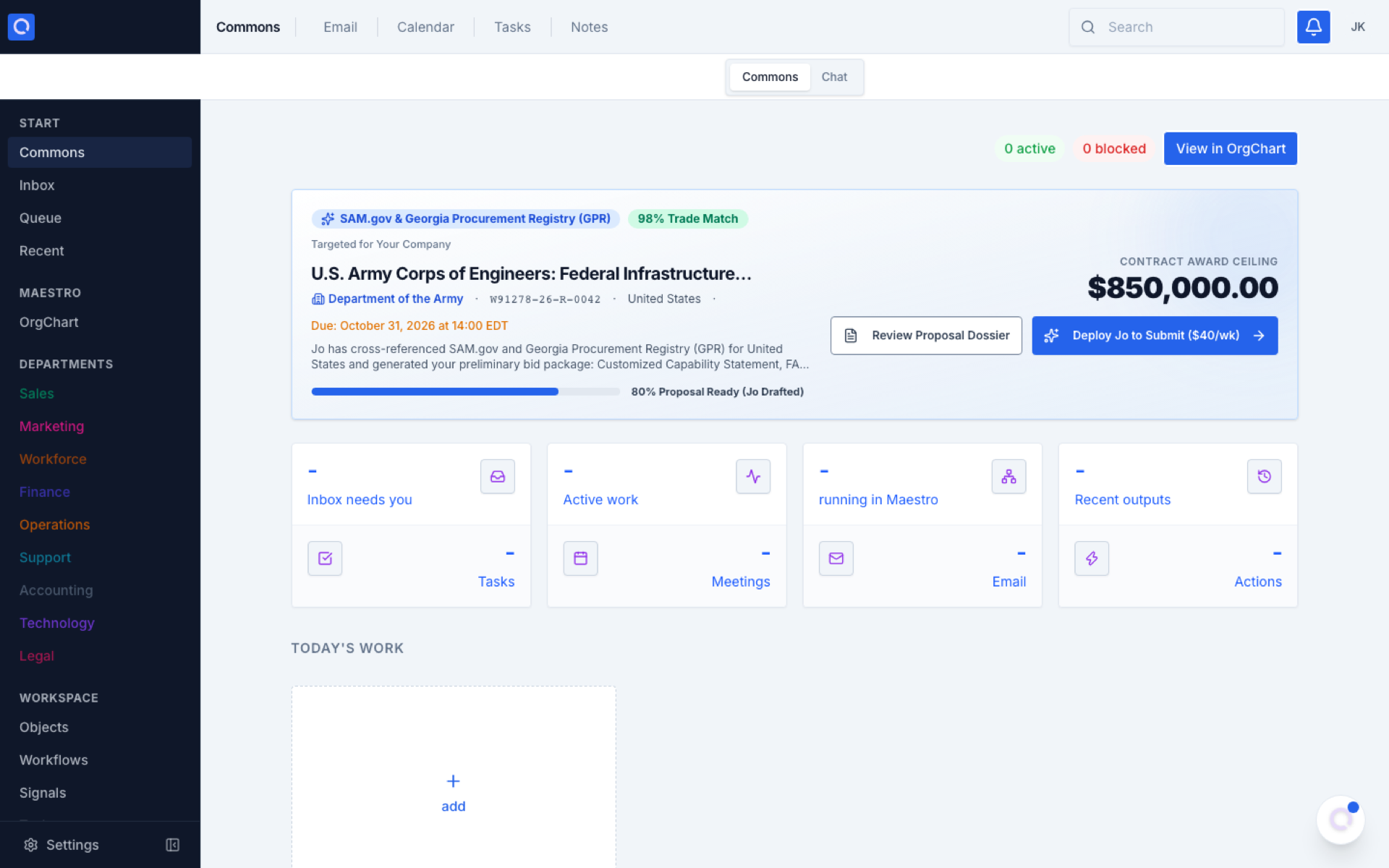The image size is (1389, 868).
Task: Open Signals in Workspace section
Action: point(100,793)
